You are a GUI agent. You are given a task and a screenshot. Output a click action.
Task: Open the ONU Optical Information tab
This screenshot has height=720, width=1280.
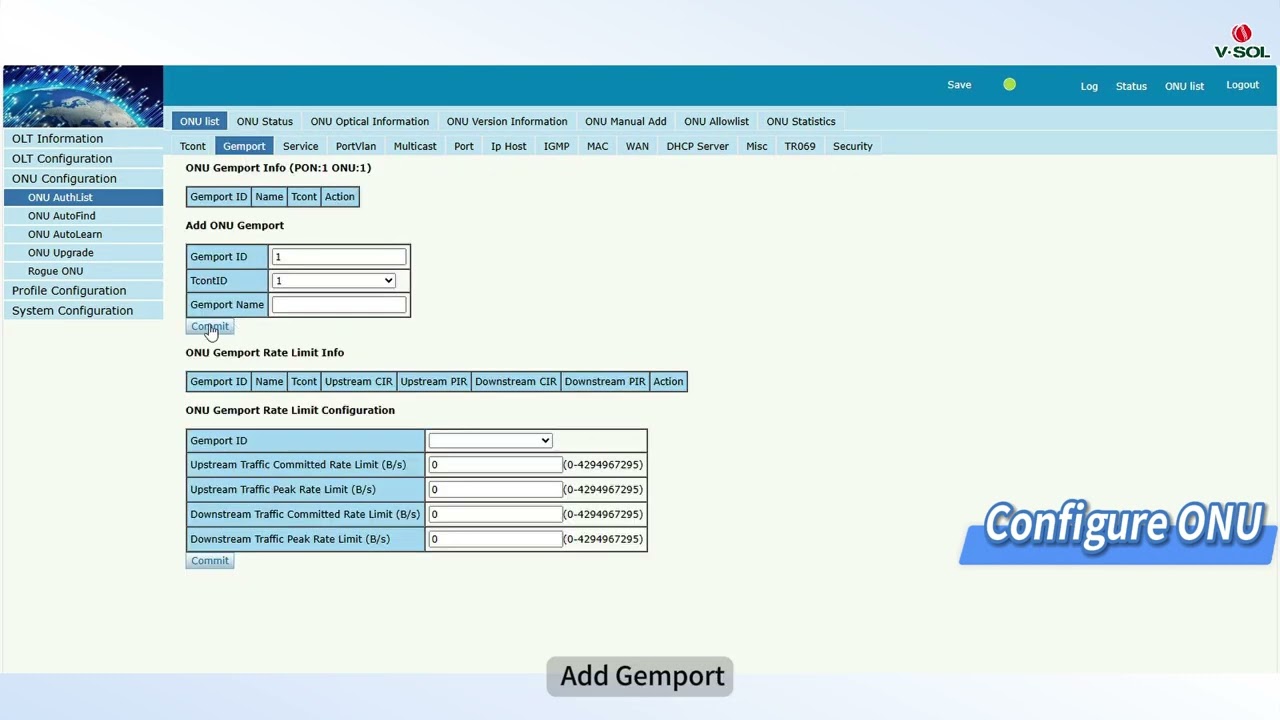pos(369,121)
